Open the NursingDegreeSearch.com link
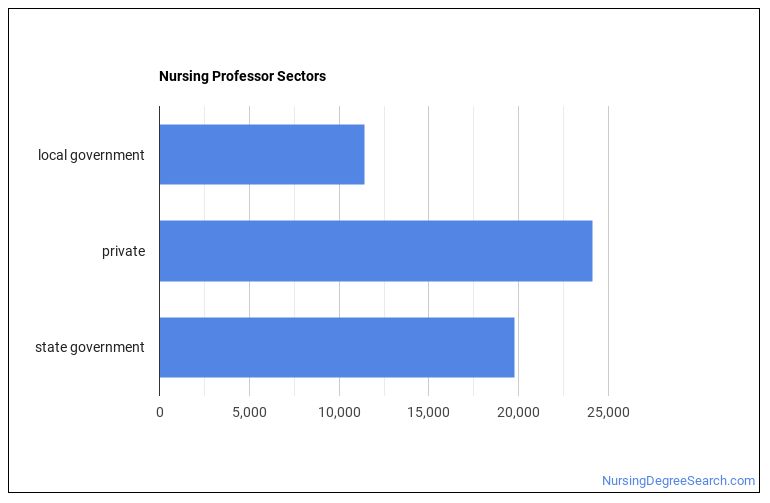770x503 pixels. 678,481
